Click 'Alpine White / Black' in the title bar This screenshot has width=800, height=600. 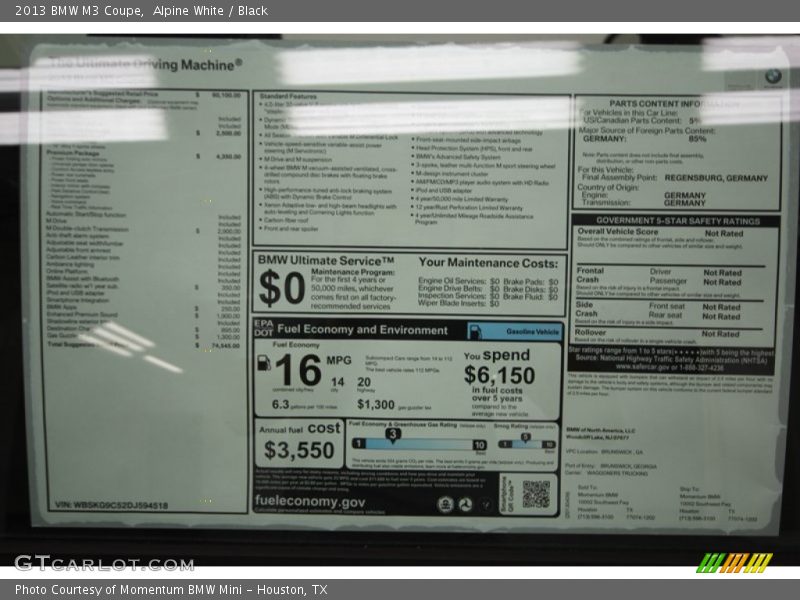[x=210, y=11]
